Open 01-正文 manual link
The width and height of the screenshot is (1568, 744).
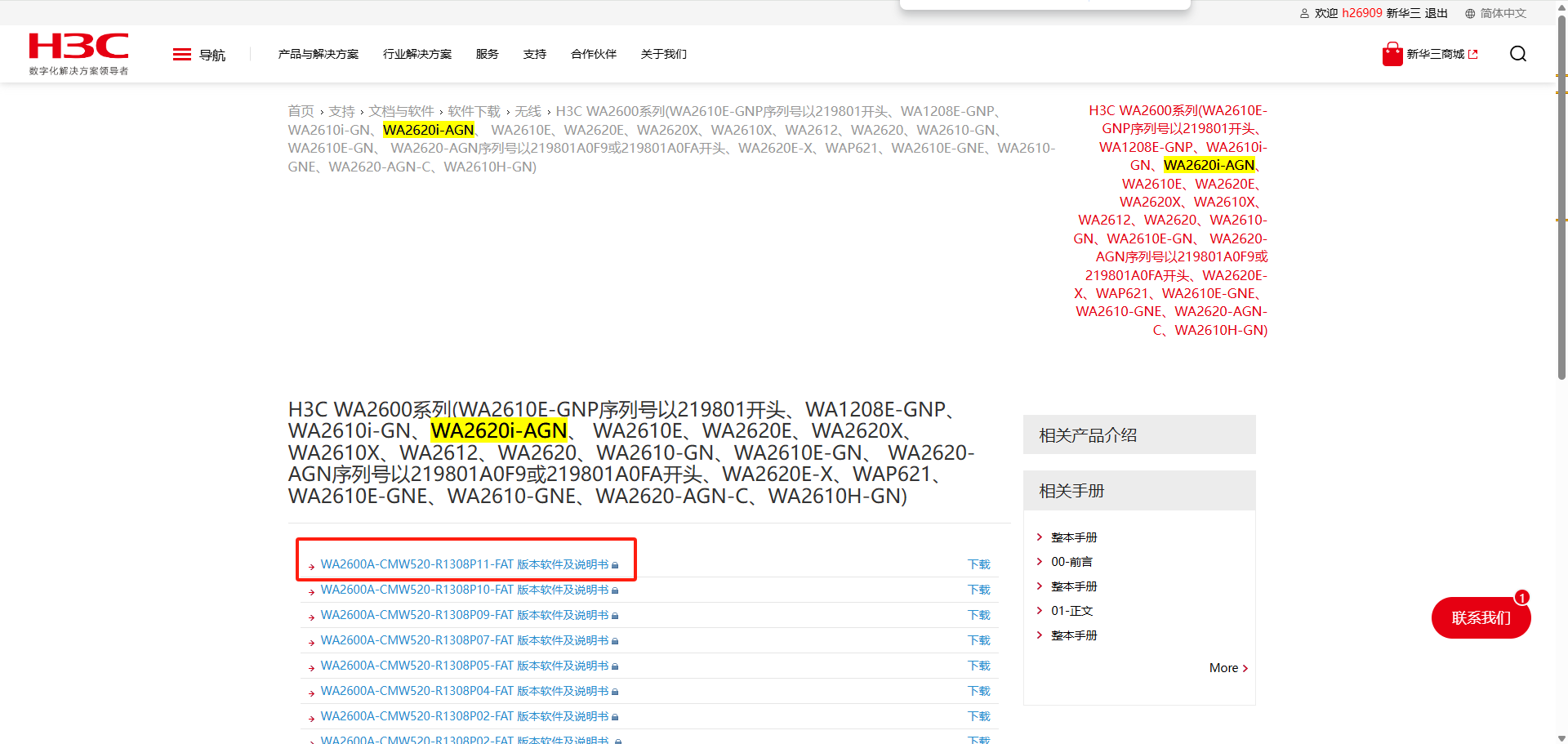[1071, 611]
